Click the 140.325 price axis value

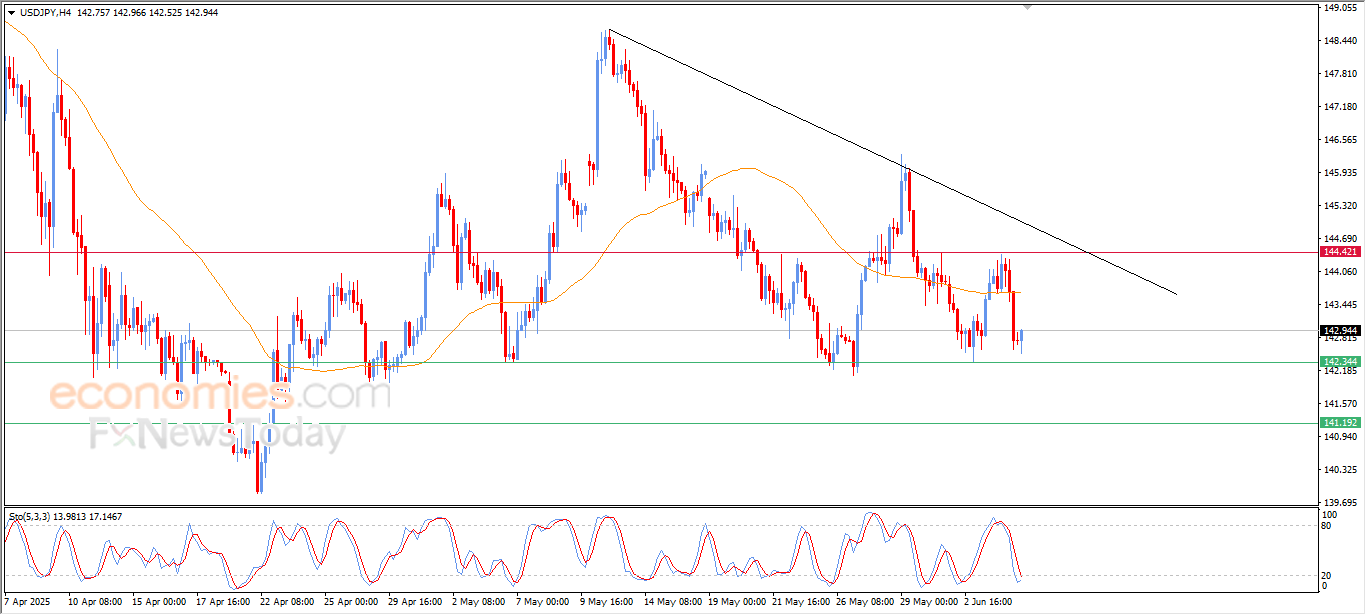click(1339, 470)
